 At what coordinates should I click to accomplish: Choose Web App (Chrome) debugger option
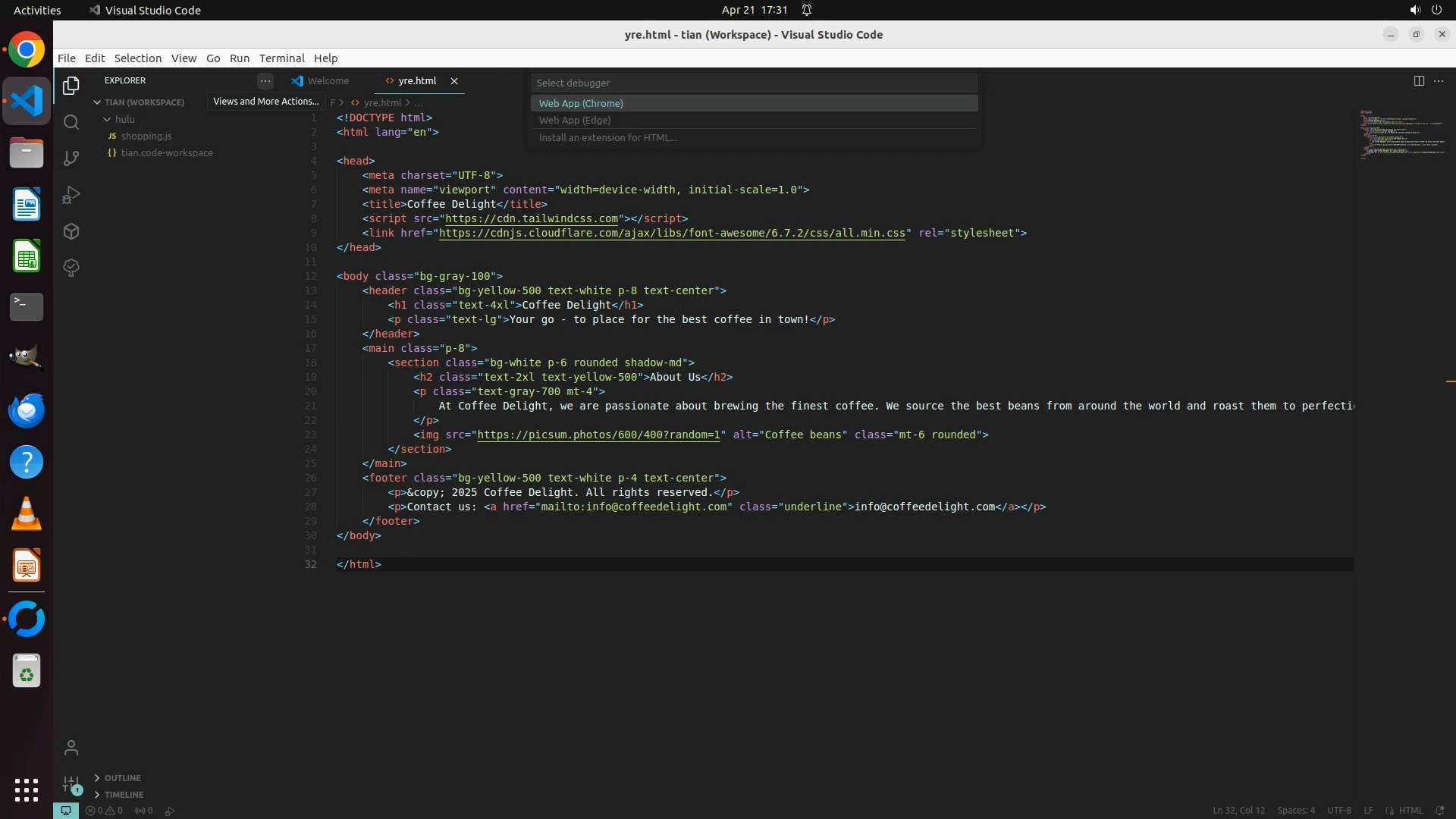(581, 103)
